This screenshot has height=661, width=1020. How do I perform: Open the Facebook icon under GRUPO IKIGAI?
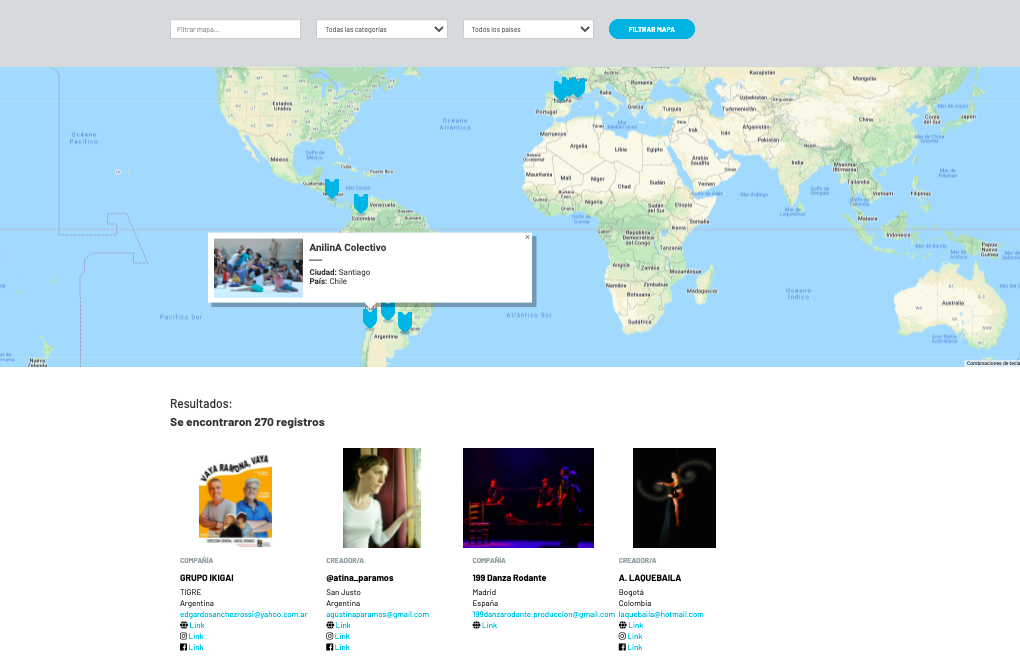coord(183,647)
